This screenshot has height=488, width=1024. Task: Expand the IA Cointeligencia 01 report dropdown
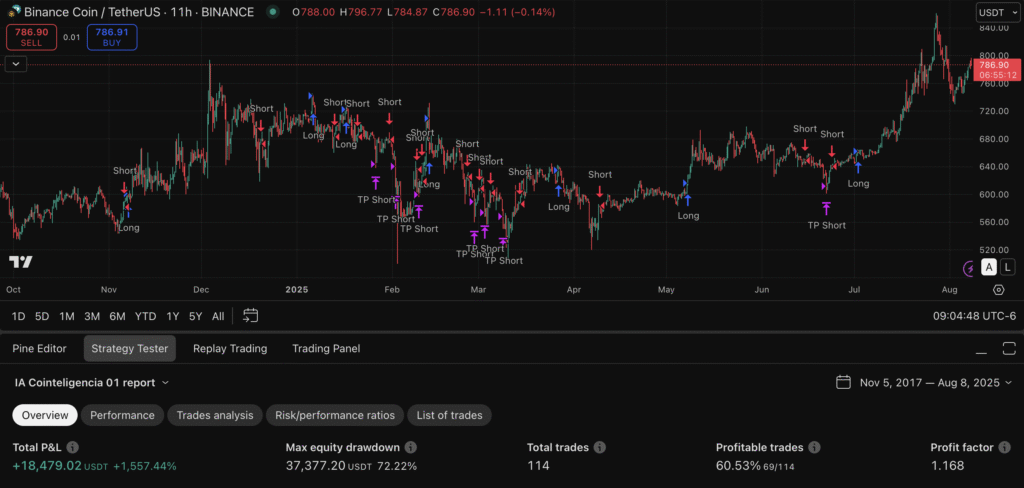click(91, 382)
